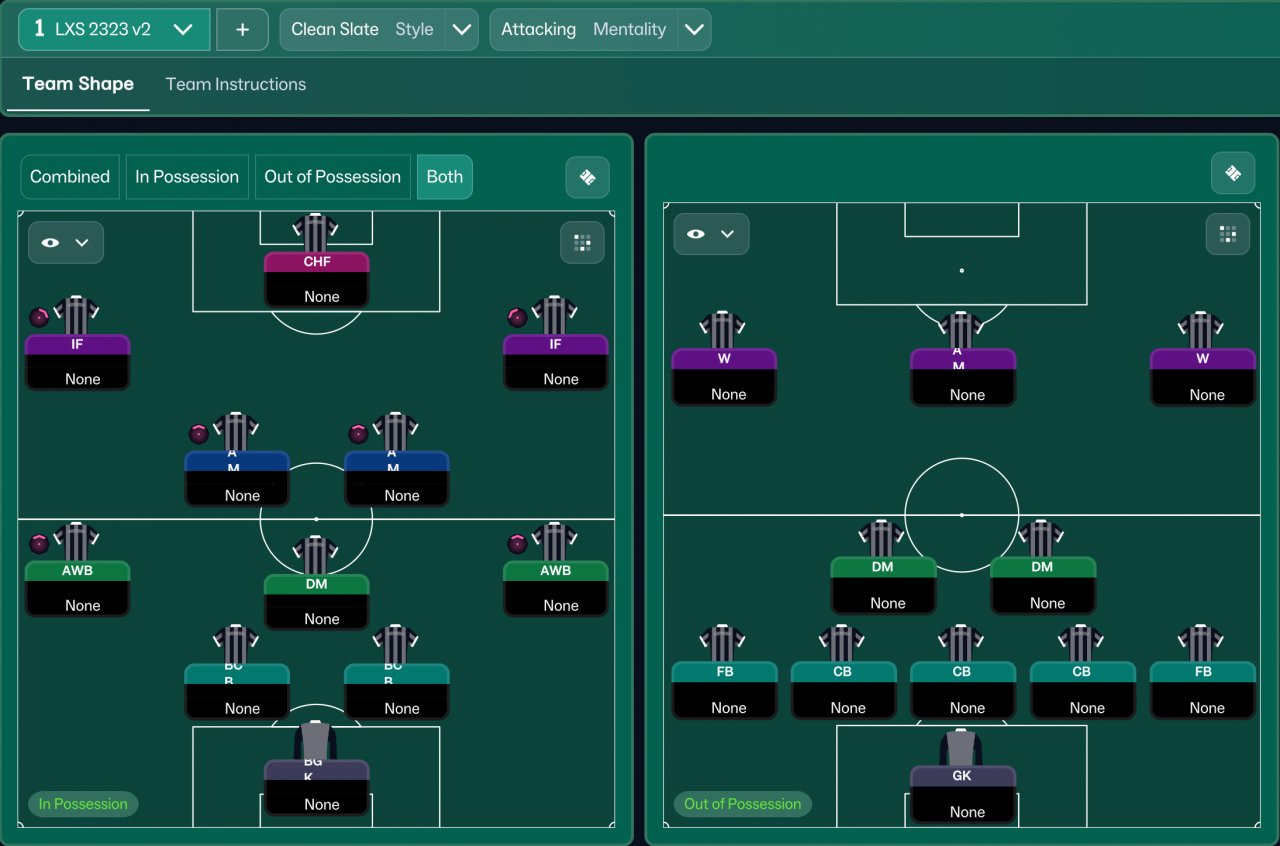Switch to the Team Shape tab

coord(78,84)
